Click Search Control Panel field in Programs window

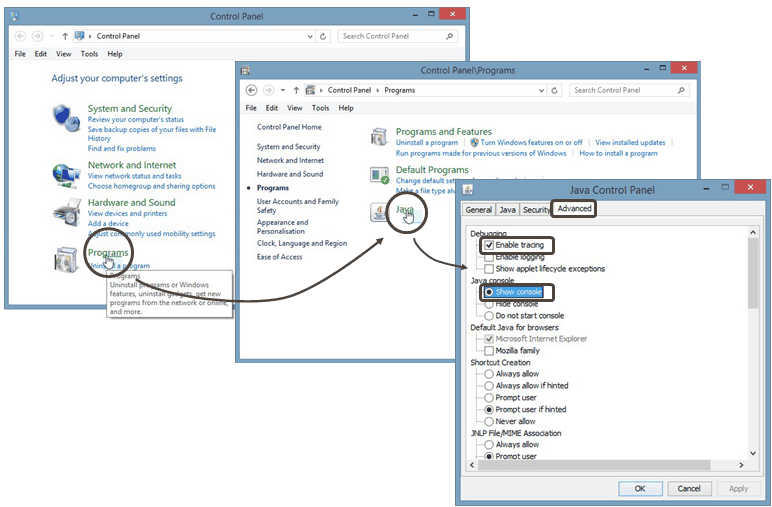pyautogui.click(x=629, y=90)
